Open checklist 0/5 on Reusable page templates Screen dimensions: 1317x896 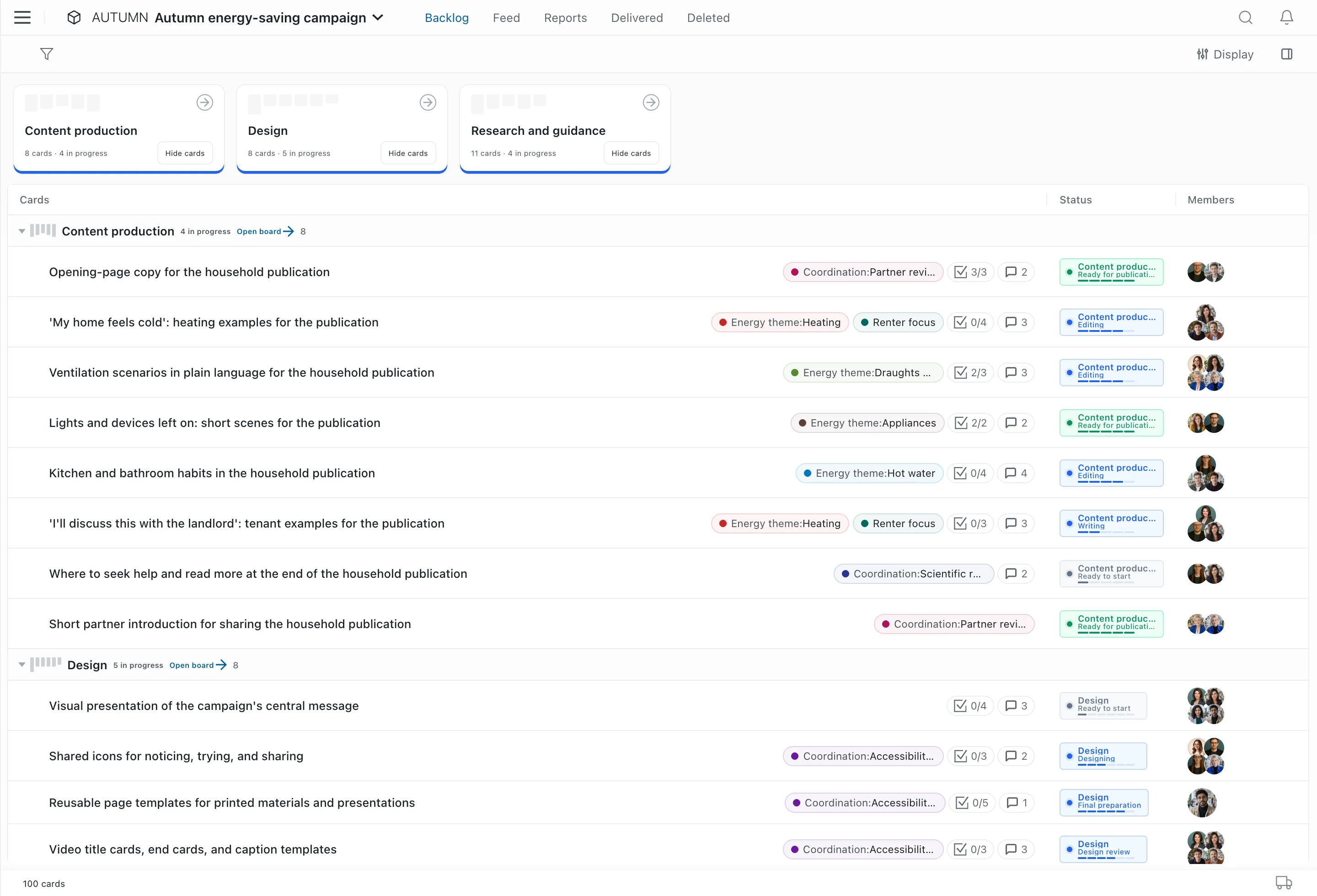(972, 803)
